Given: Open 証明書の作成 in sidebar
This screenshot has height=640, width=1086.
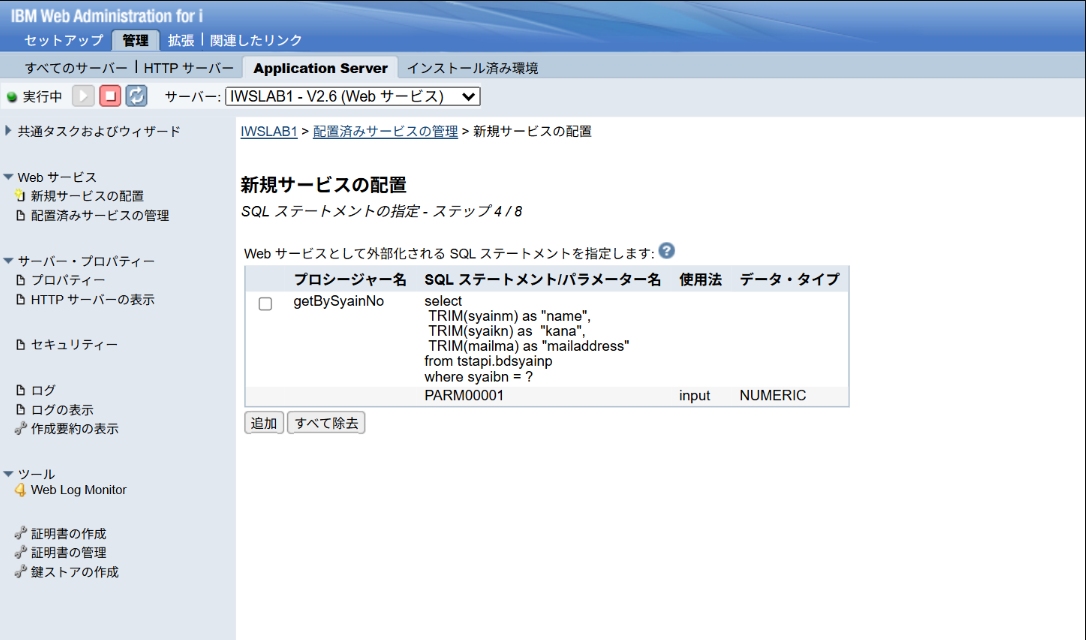Looking at the screenshot, I should 69,533.
